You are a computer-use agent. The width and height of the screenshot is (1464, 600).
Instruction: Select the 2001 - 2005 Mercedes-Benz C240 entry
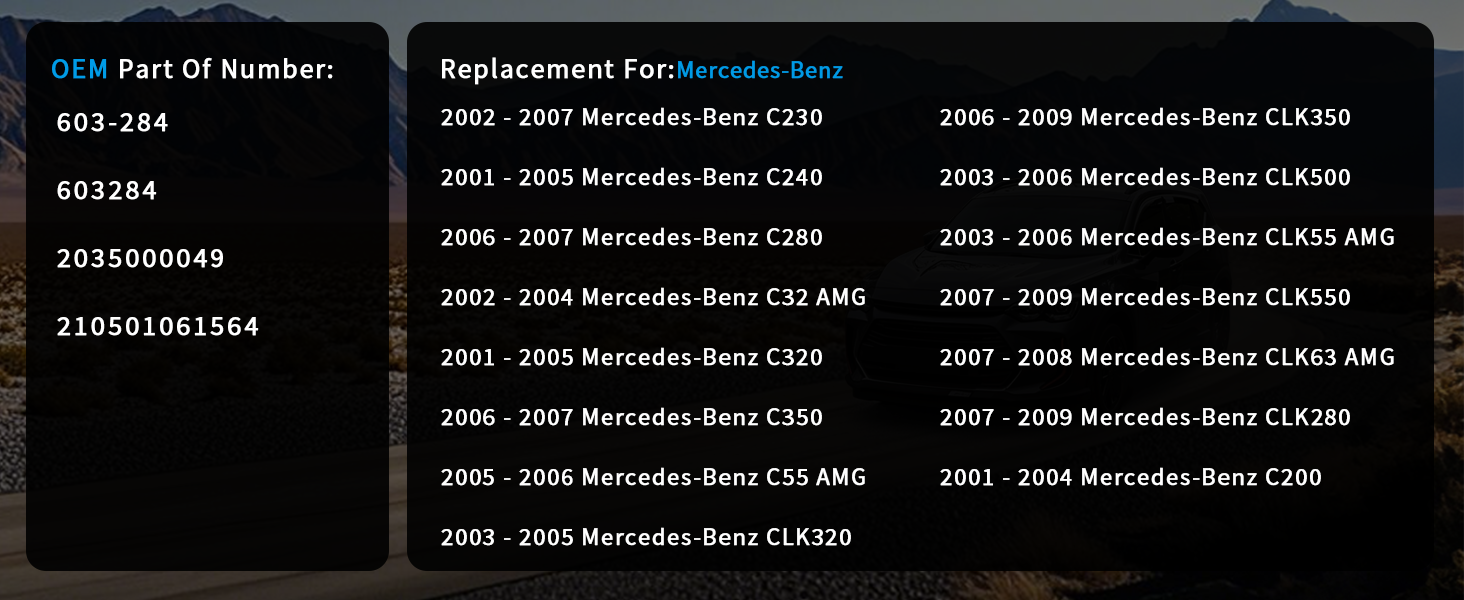[632, 178]
